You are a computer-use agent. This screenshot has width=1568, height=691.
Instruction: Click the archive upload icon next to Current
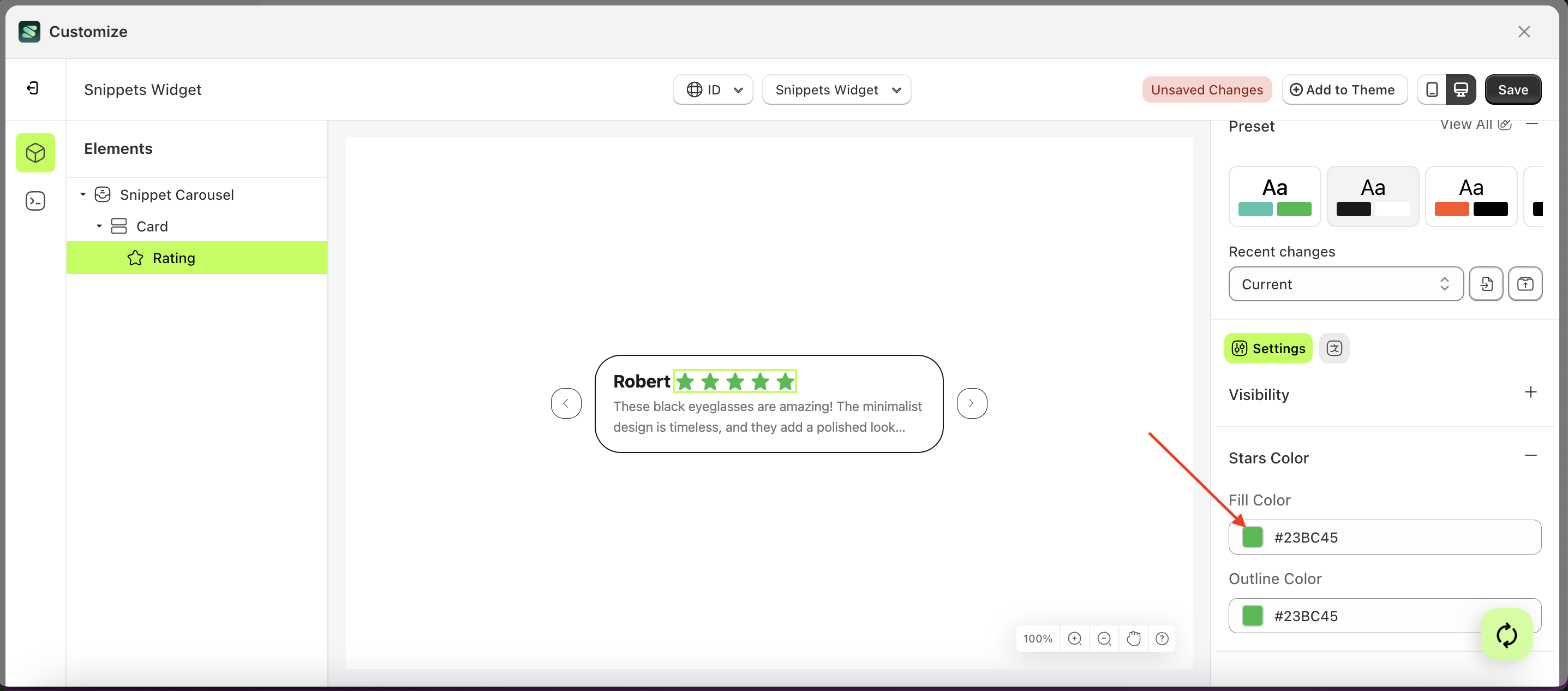(x=1525, y=284)
